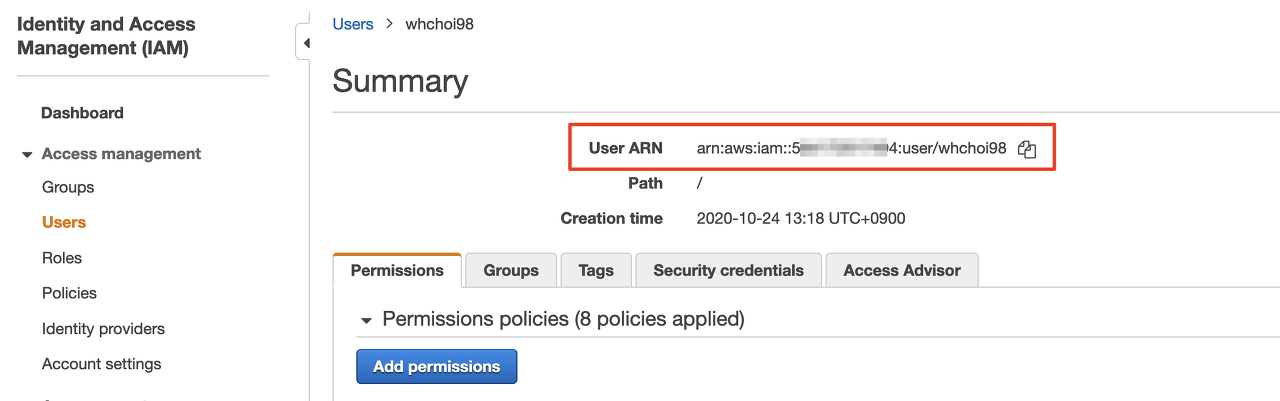Click the Add permissions button
The image size is (1280, 401).
(436, 366)
